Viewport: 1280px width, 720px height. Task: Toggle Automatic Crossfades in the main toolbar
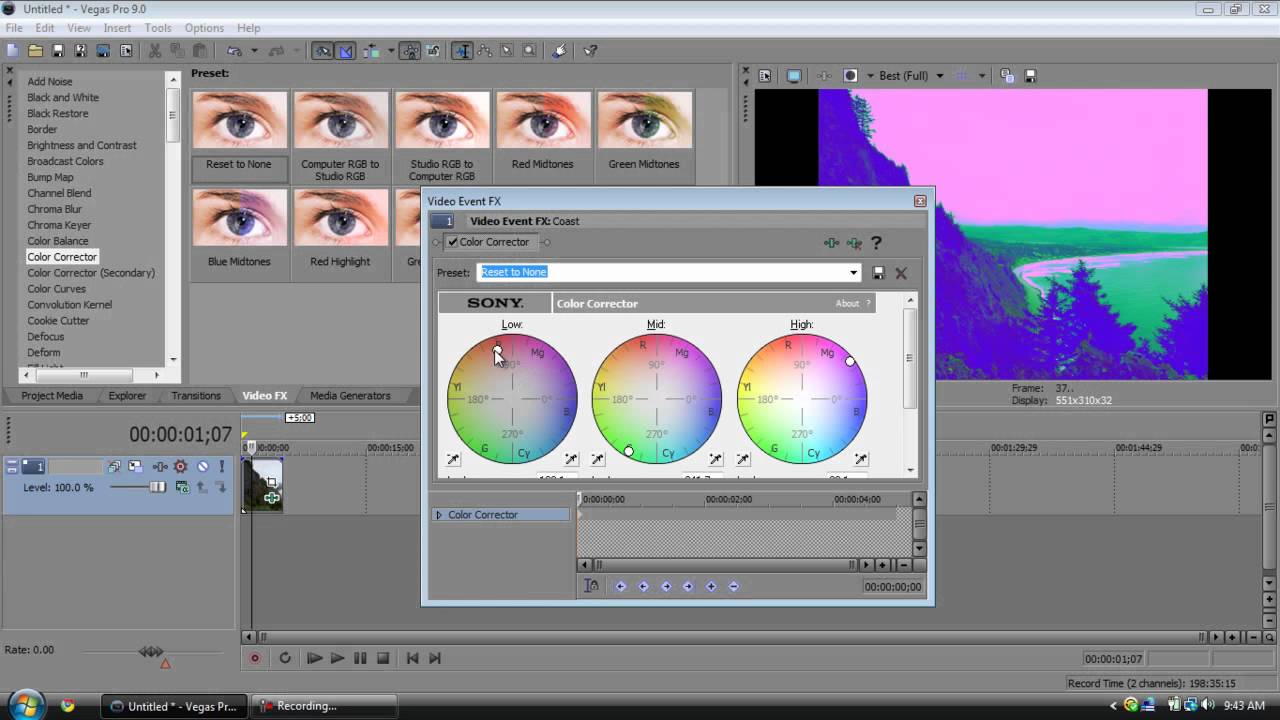coord(345,51)
